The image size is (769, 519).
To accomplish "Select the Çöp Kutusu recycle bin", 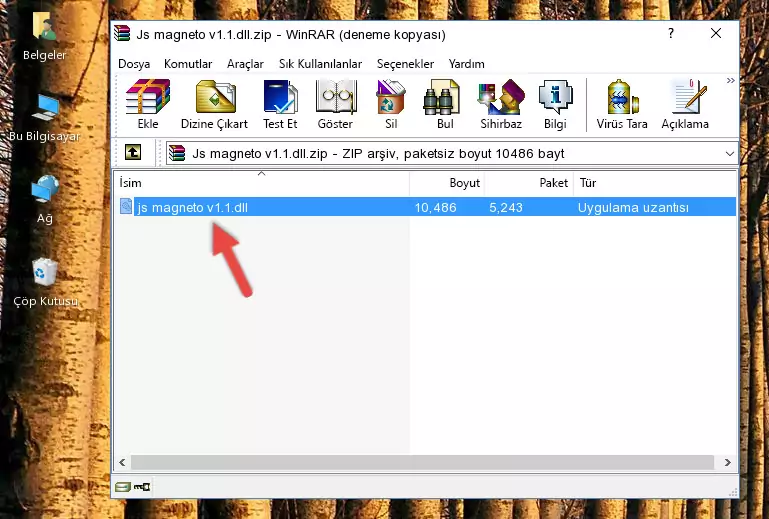I will pos(45,283).
